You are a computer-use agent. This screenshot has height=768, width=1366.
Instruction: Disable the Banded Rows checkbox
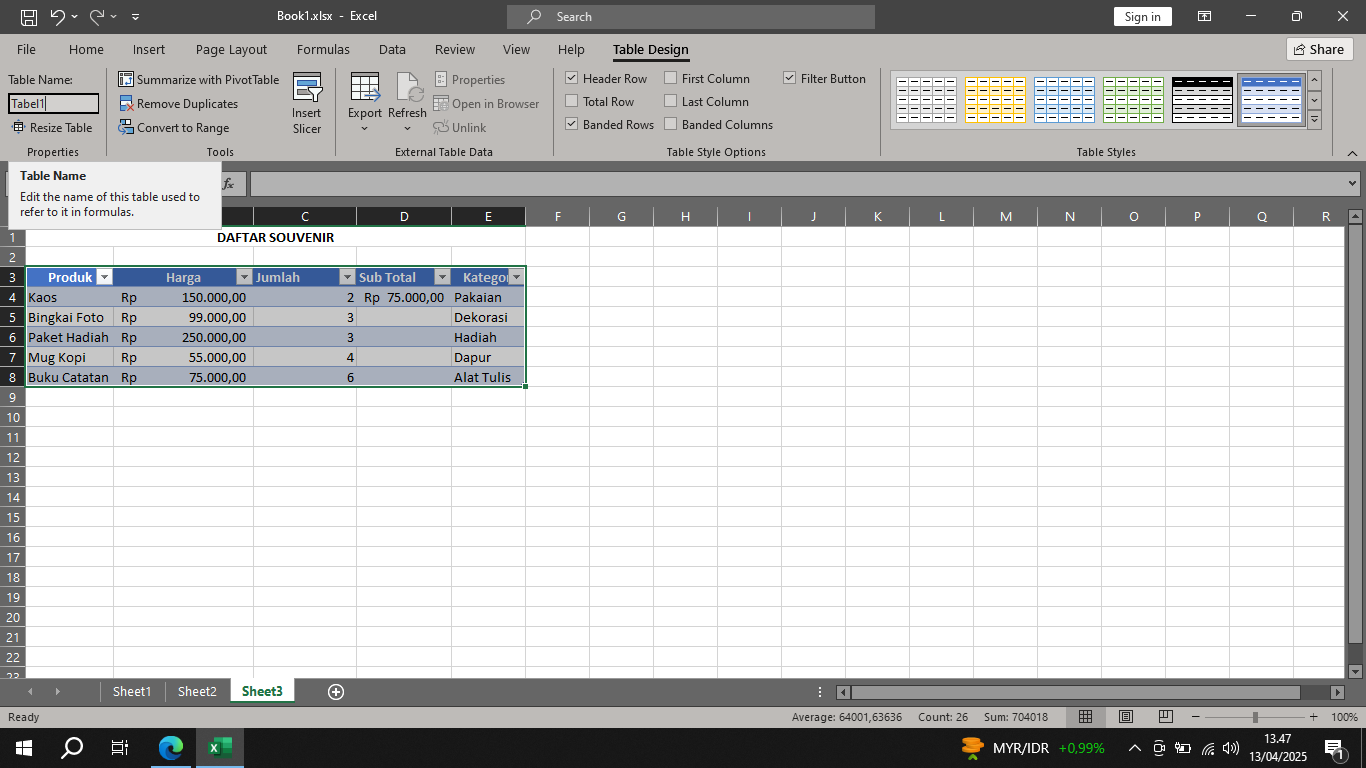click(x=572, y=124)
